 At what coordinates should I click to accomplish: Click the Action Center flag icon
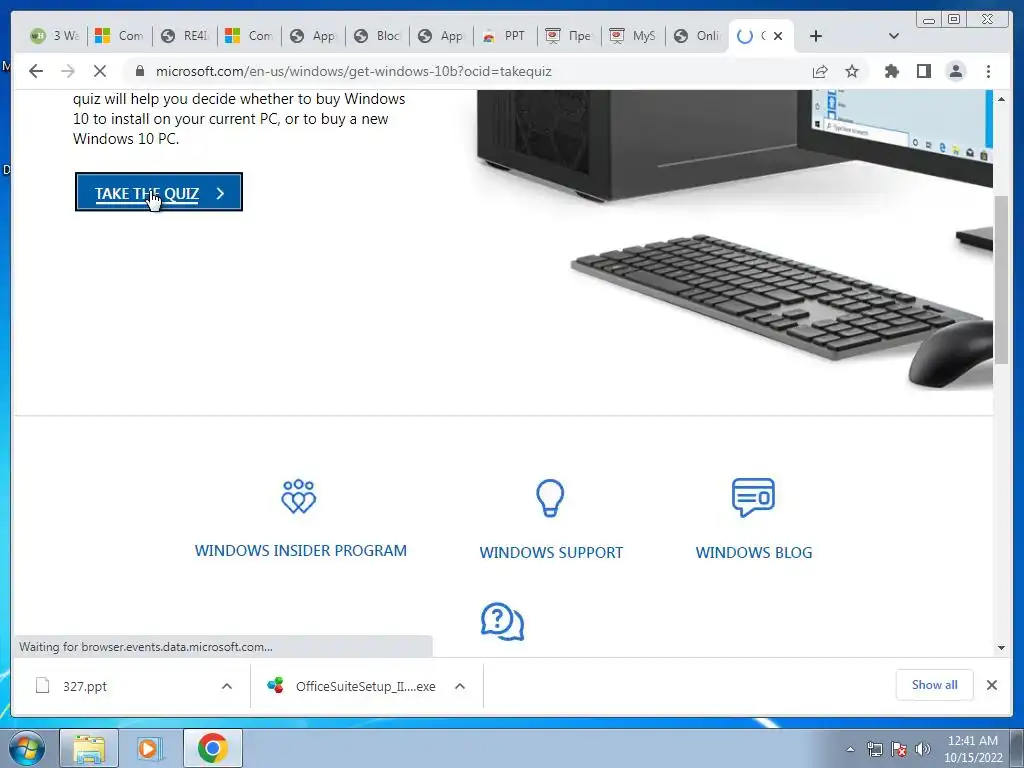(899, 749)
